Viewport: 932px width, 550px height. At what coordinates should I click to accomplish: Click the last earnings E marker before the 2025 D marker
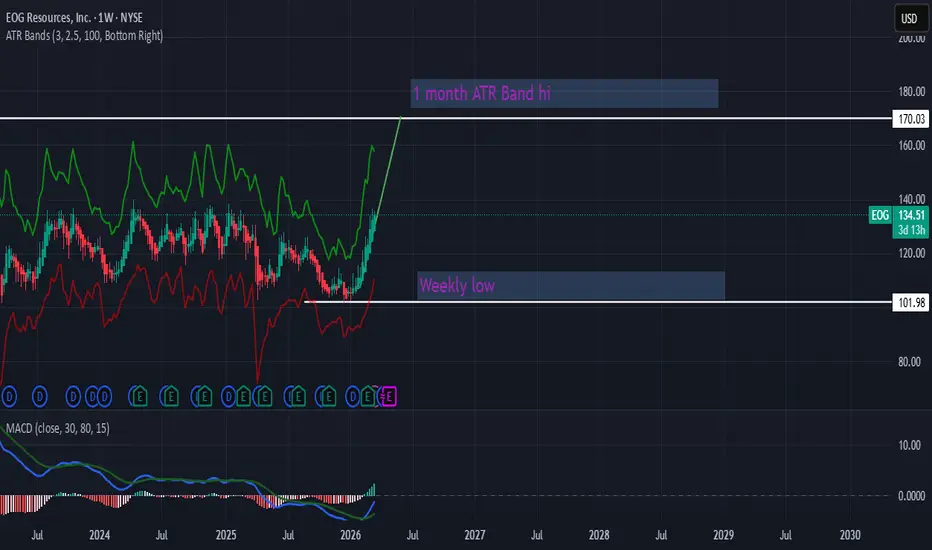tap(203, 397)
